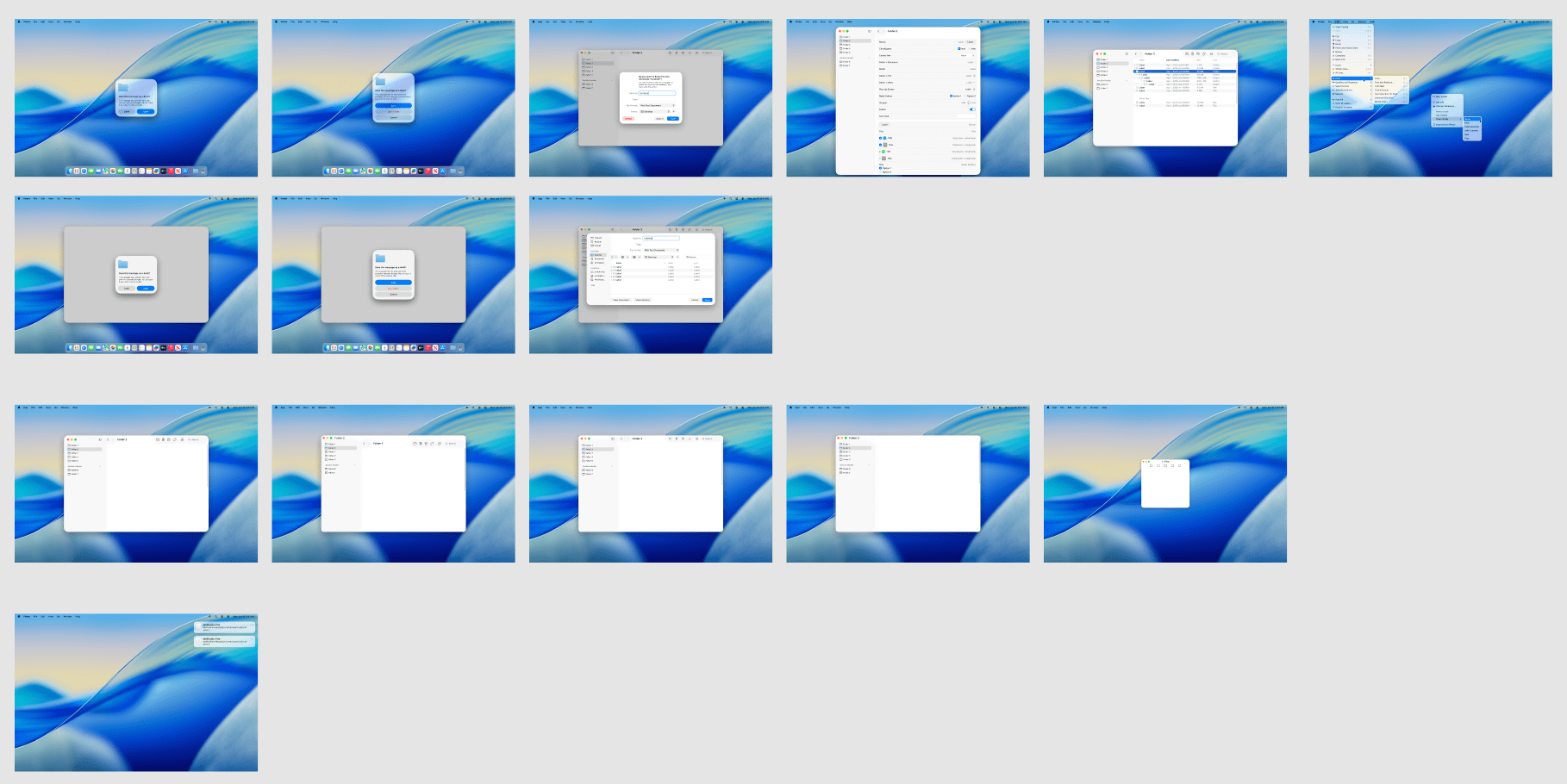Click last toolbar icon in small icon-only window
The image size is (1567, 784).
coord(1179,465)
